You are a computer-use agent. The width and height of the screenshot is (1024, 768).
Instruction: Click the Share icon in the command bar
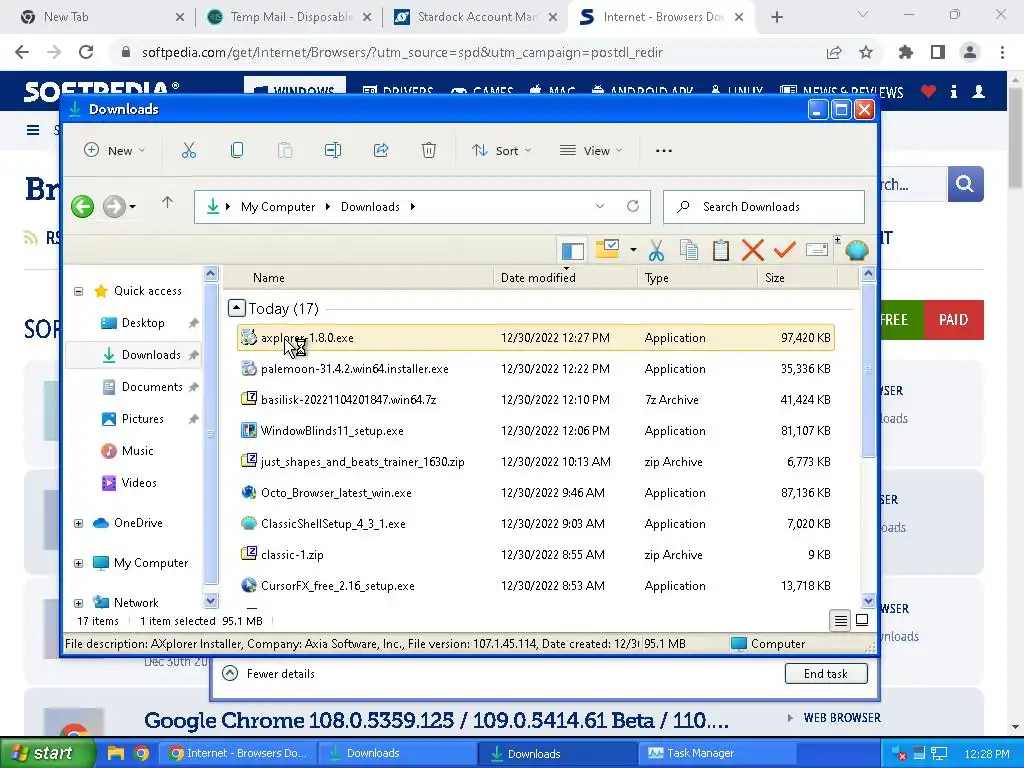381,151
